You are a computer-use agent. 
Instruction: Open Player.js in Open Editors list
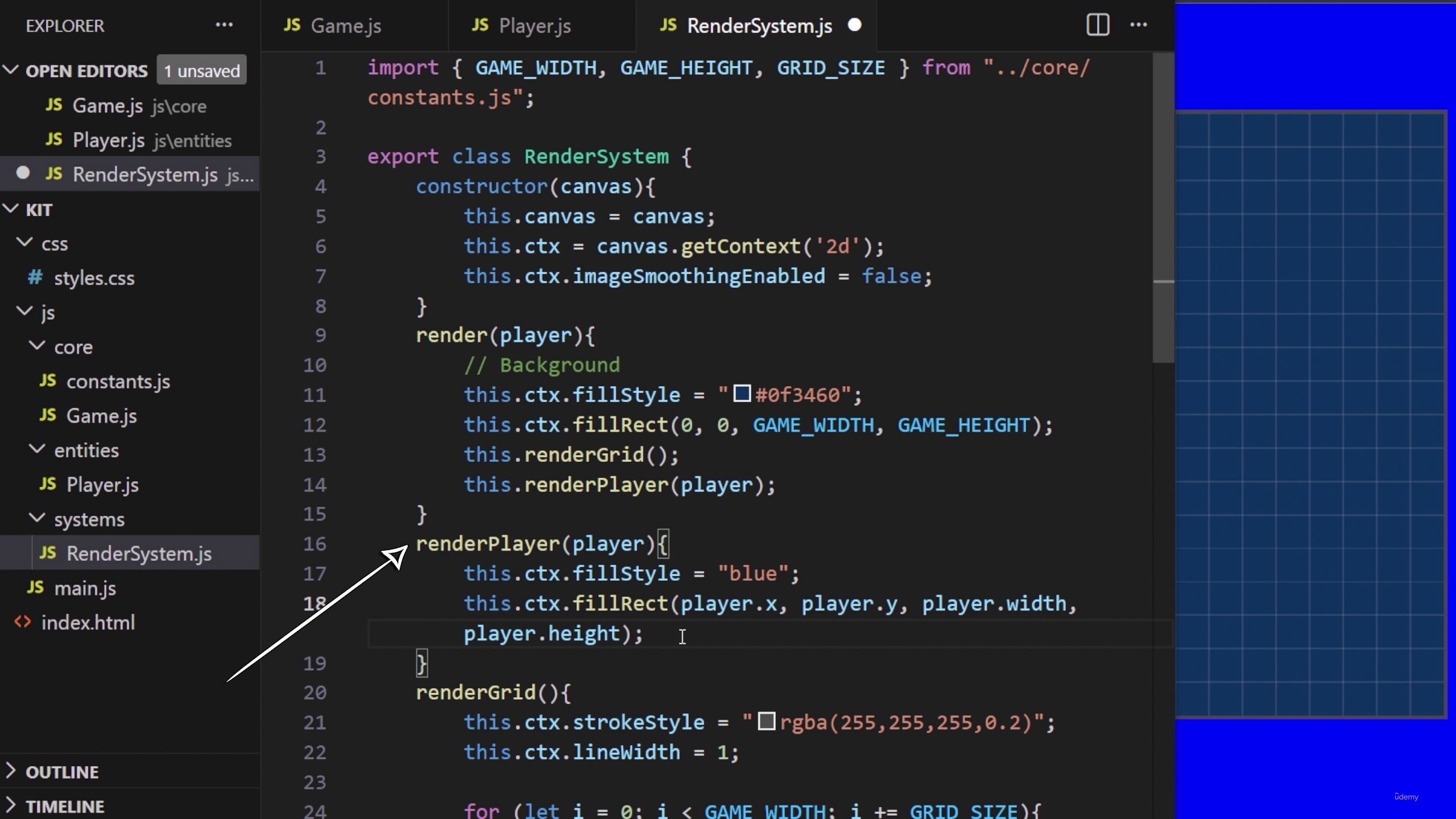130,140
